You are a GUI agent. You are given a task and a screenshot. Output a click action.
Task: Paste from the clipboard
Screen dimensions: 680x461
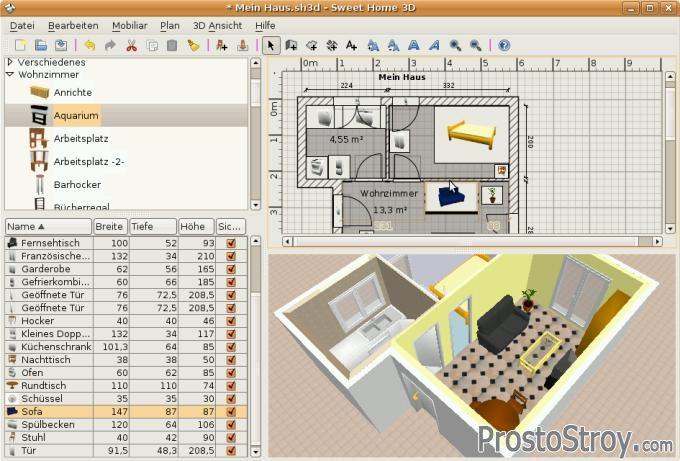point(172,45)
